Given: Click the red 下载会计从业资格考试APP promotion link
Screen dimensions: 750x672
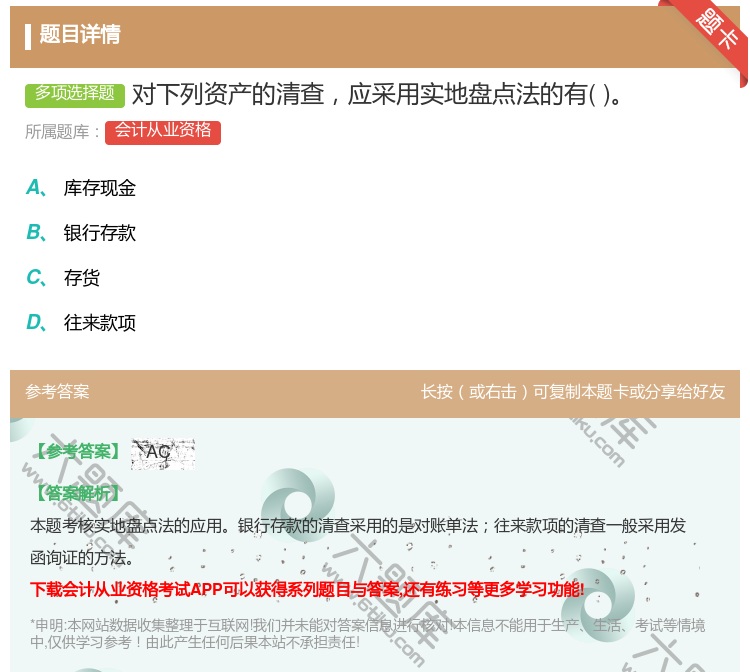Looking at the screenshot, I should point(307,590).
